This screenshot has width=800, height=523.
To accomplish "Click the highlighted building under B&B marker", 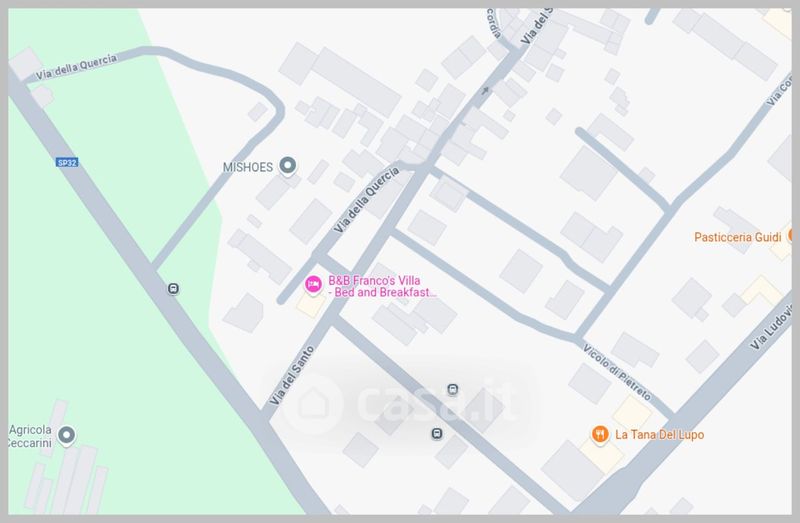I will click(x=311, y=305).
